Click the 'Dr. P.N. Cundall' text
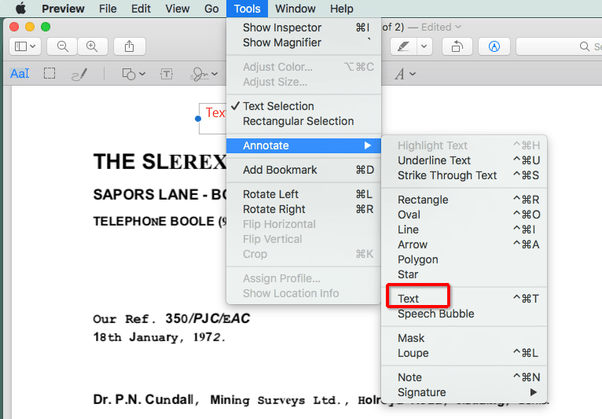The image size is (602, 419). (x=143, y=400)
